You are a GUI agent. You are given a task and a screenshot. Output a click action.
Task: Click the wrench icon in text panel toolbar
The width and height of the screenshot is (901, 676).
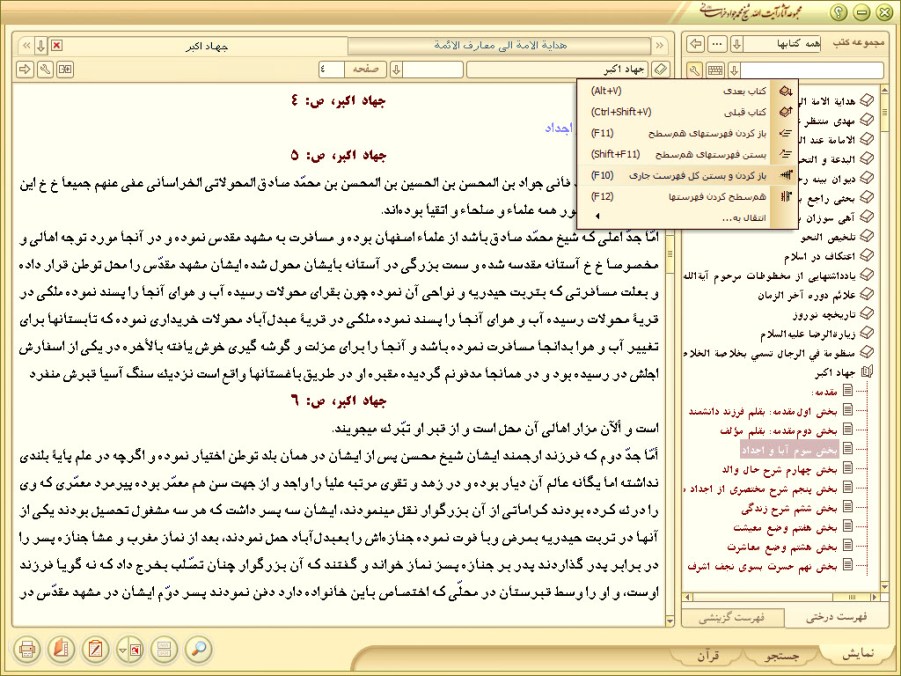pyautogui.click(x=45, y=70)
